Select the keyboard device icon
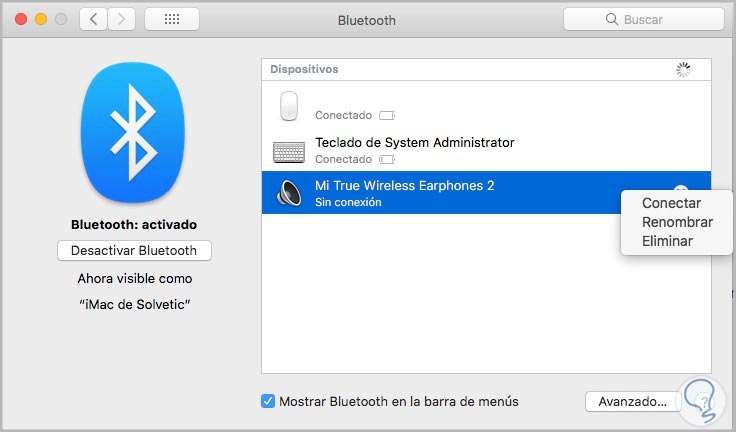 pyautogui.click(x=289, y=153)
